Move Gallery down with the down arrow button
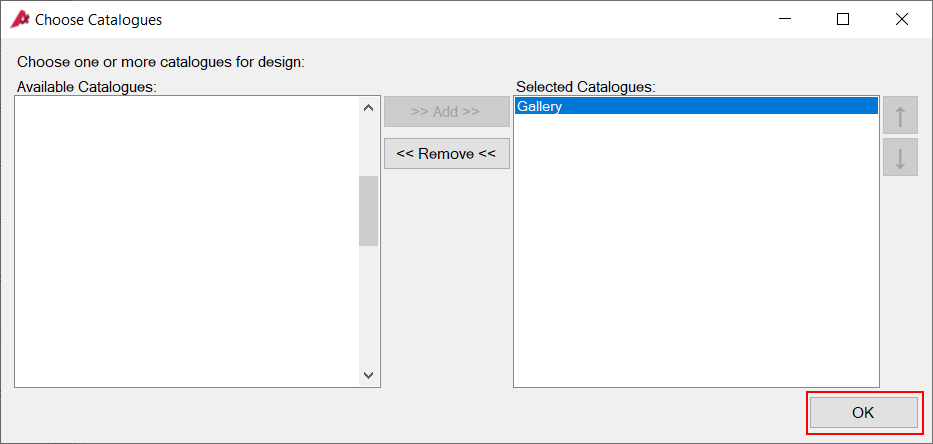The height and width of the screenshot is (444, 933). (900, 157)
